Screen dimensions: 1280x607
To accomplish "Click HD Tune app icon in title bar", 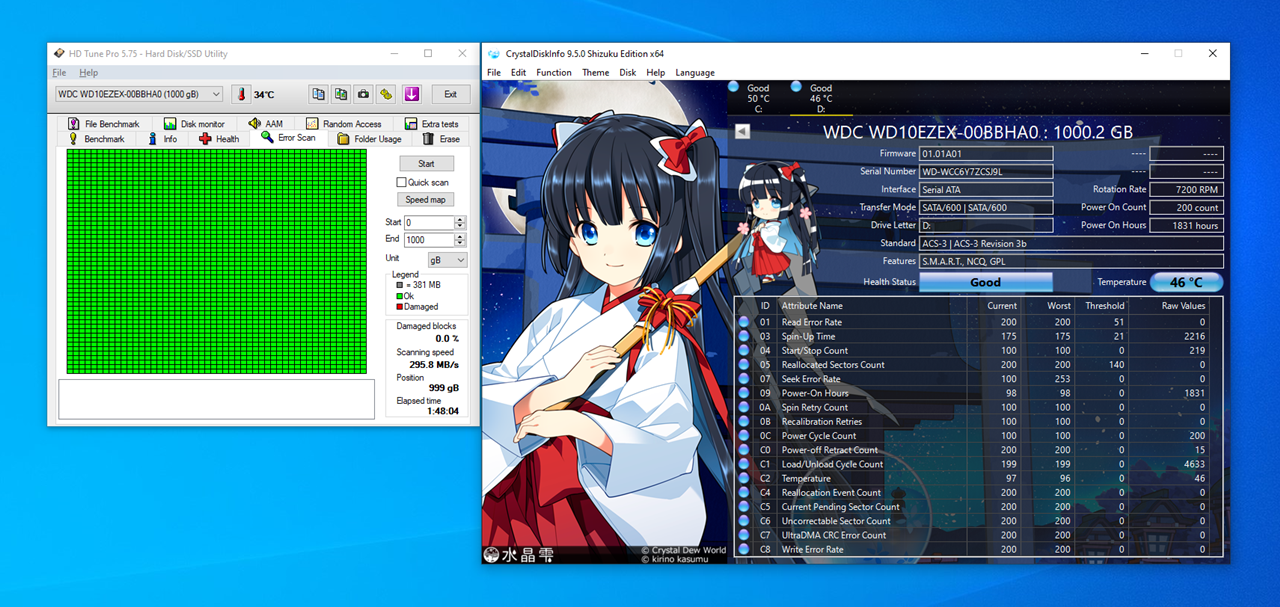I will point(58,54).
